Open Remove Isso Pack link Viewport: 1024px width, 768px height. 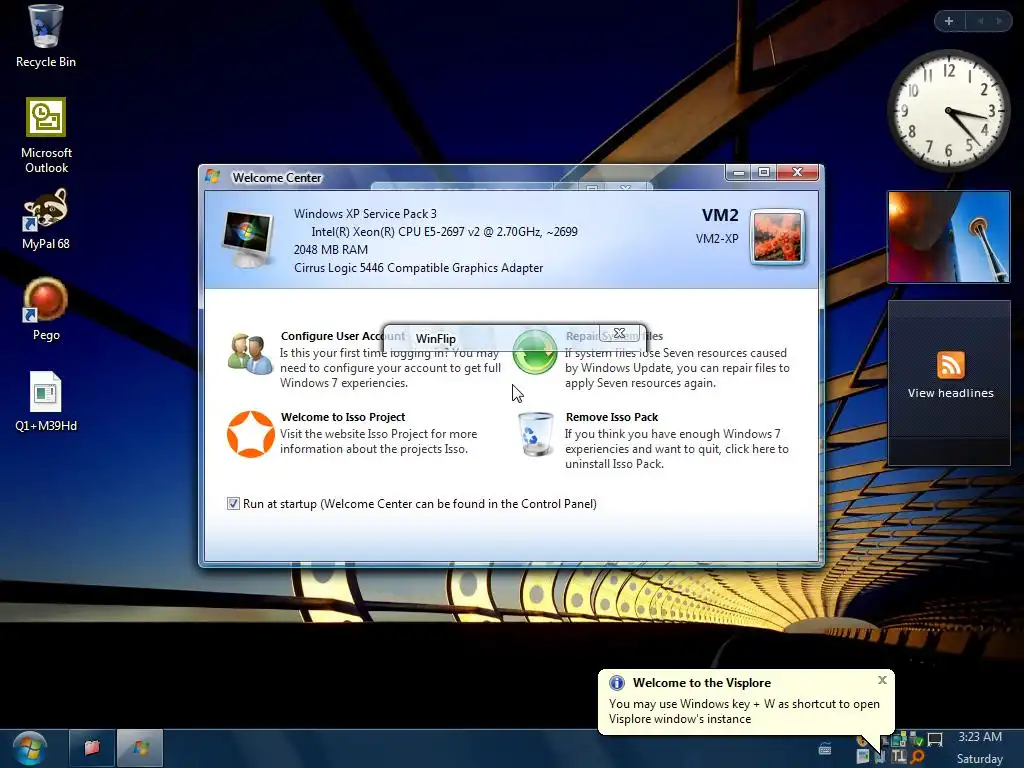point(612,417)
